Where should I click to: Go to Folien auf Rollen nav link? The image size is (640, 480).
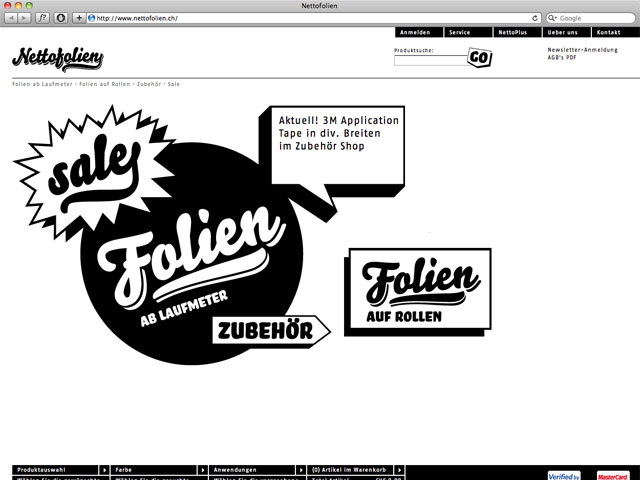pyautogui.click(x=104, y=84)
